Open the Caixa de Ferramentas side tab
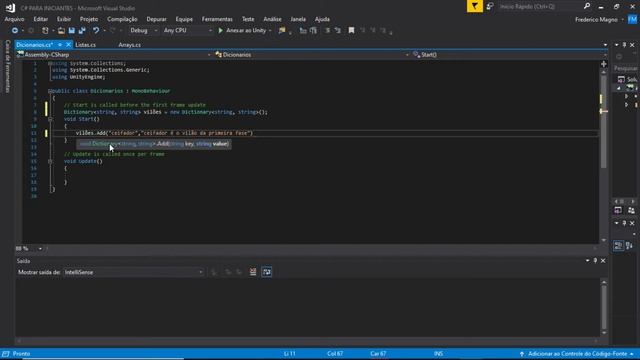Screen dimensions: 640x360 click(x=7, y=67)
